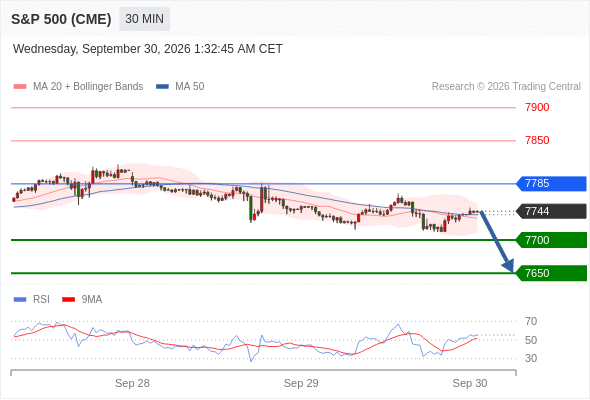Click the green 7700 support tag

point(551,240)
